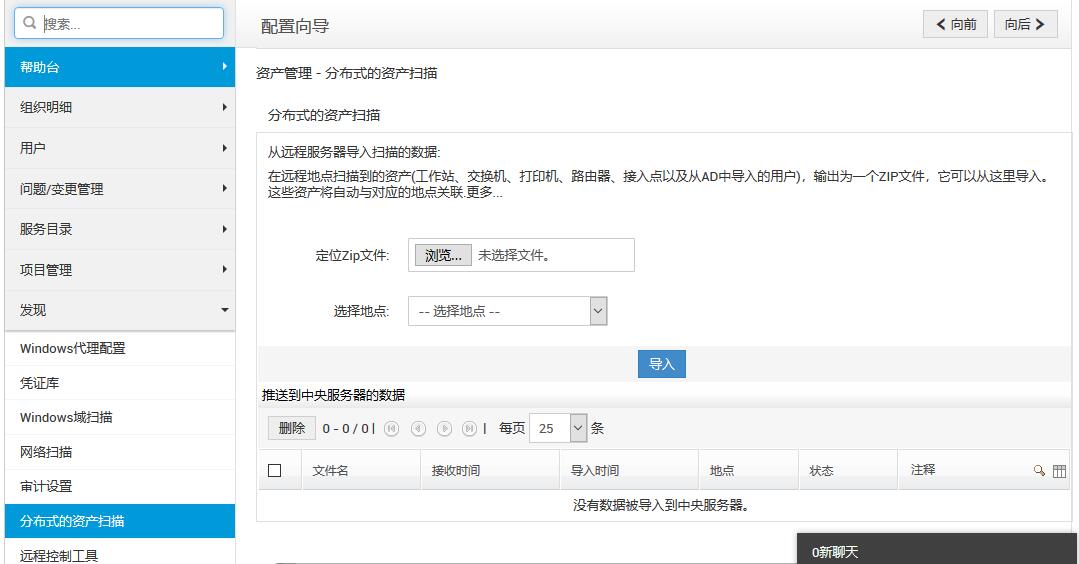Expand the 问题/变更管理 menu

point(120,188)
